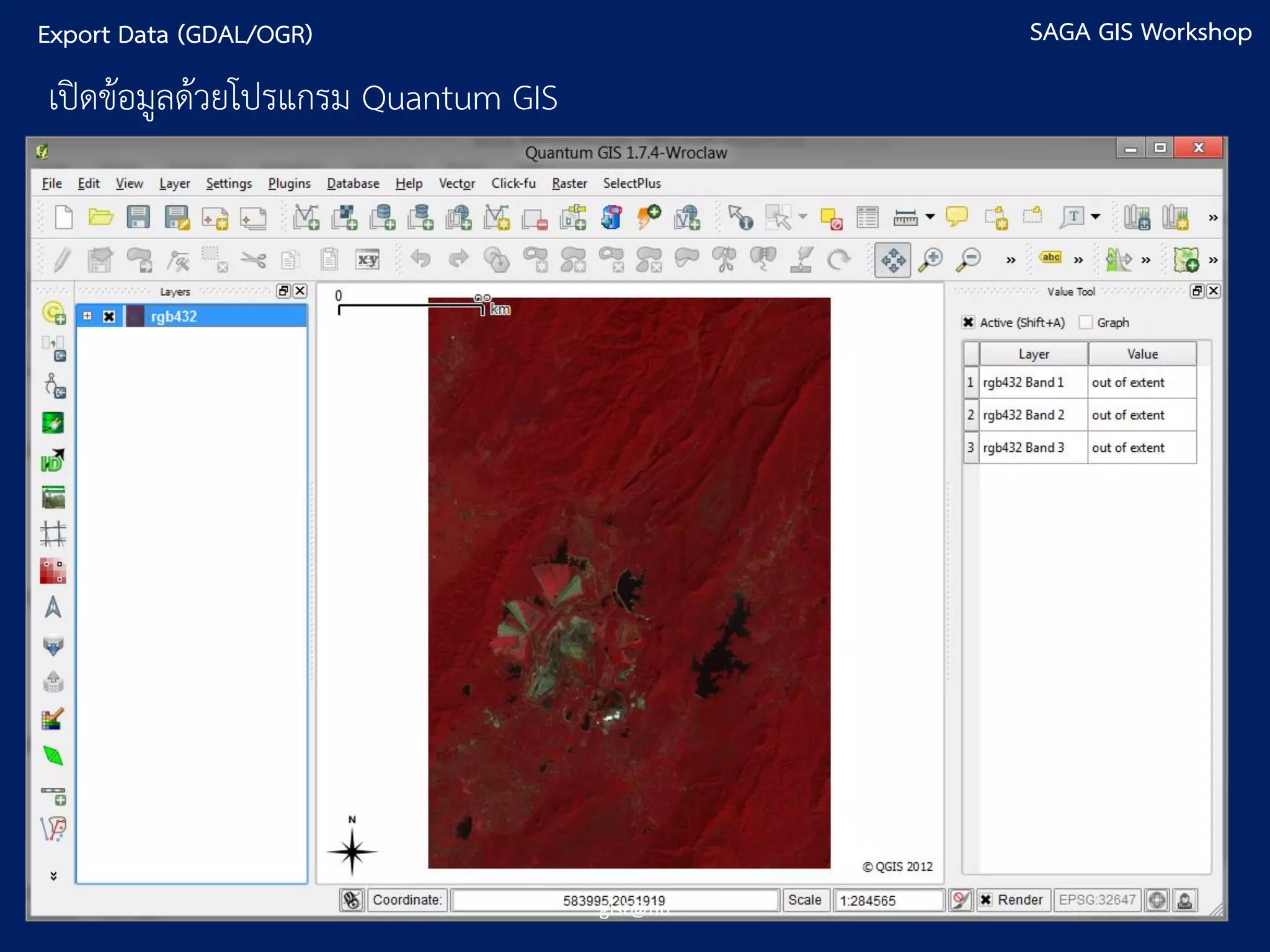Select the rgb432 Band 1 table row
Viewport: 1270px width, 952px height.
[x=1080, y=382]
